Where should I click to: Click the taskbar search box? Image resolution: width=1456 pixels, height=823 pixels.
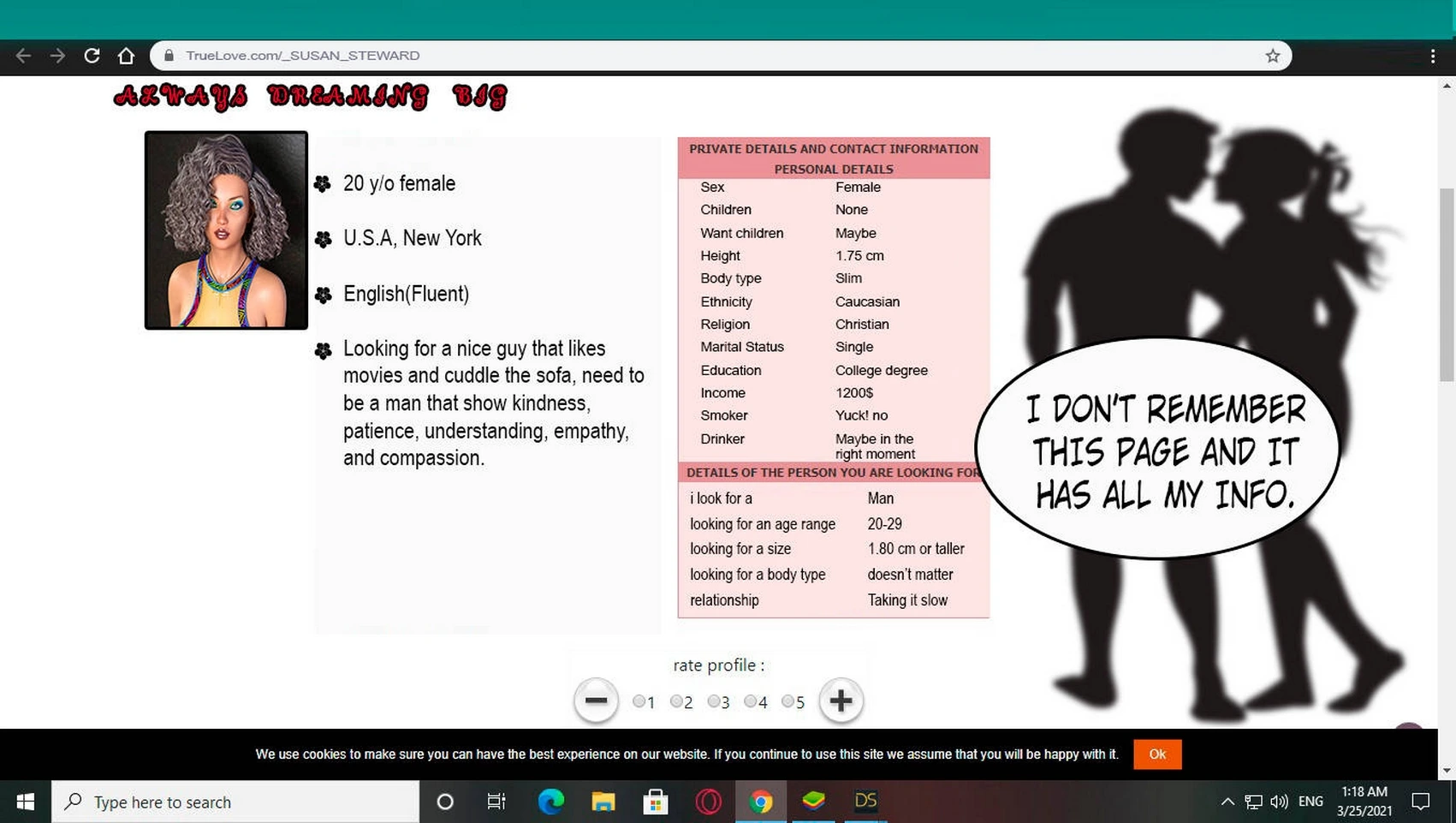[x=235, y=802]
